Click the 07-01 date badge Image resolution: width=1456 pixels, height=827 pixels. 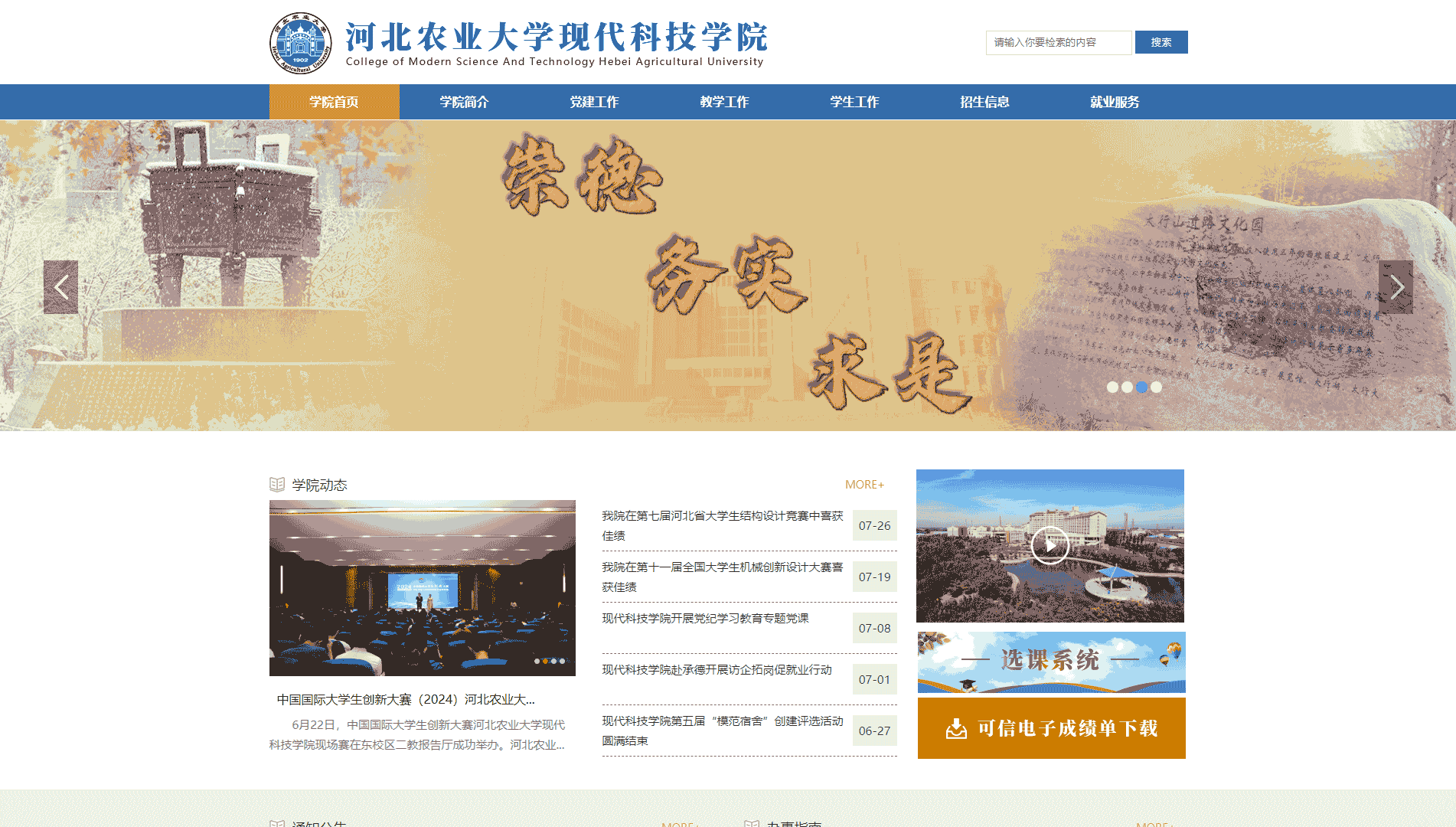(x=874, y=679)
